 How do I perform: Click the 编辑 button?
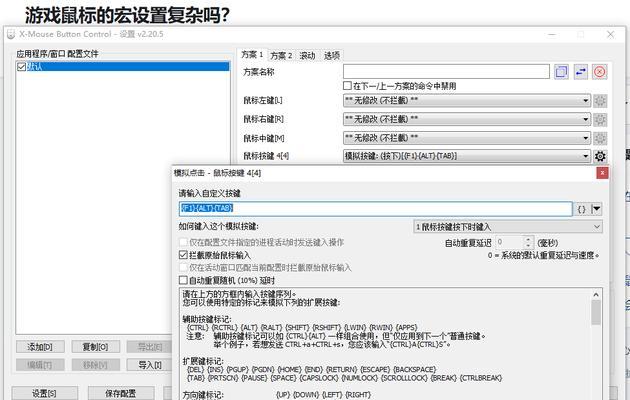click(40, 365)
